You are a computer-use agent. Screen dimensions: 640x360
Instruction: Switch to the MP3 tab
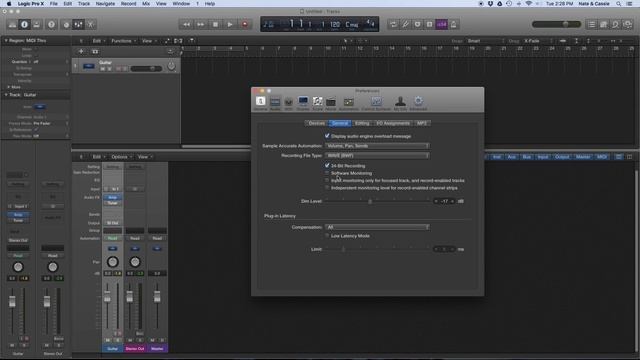click(x=422, y=123)
